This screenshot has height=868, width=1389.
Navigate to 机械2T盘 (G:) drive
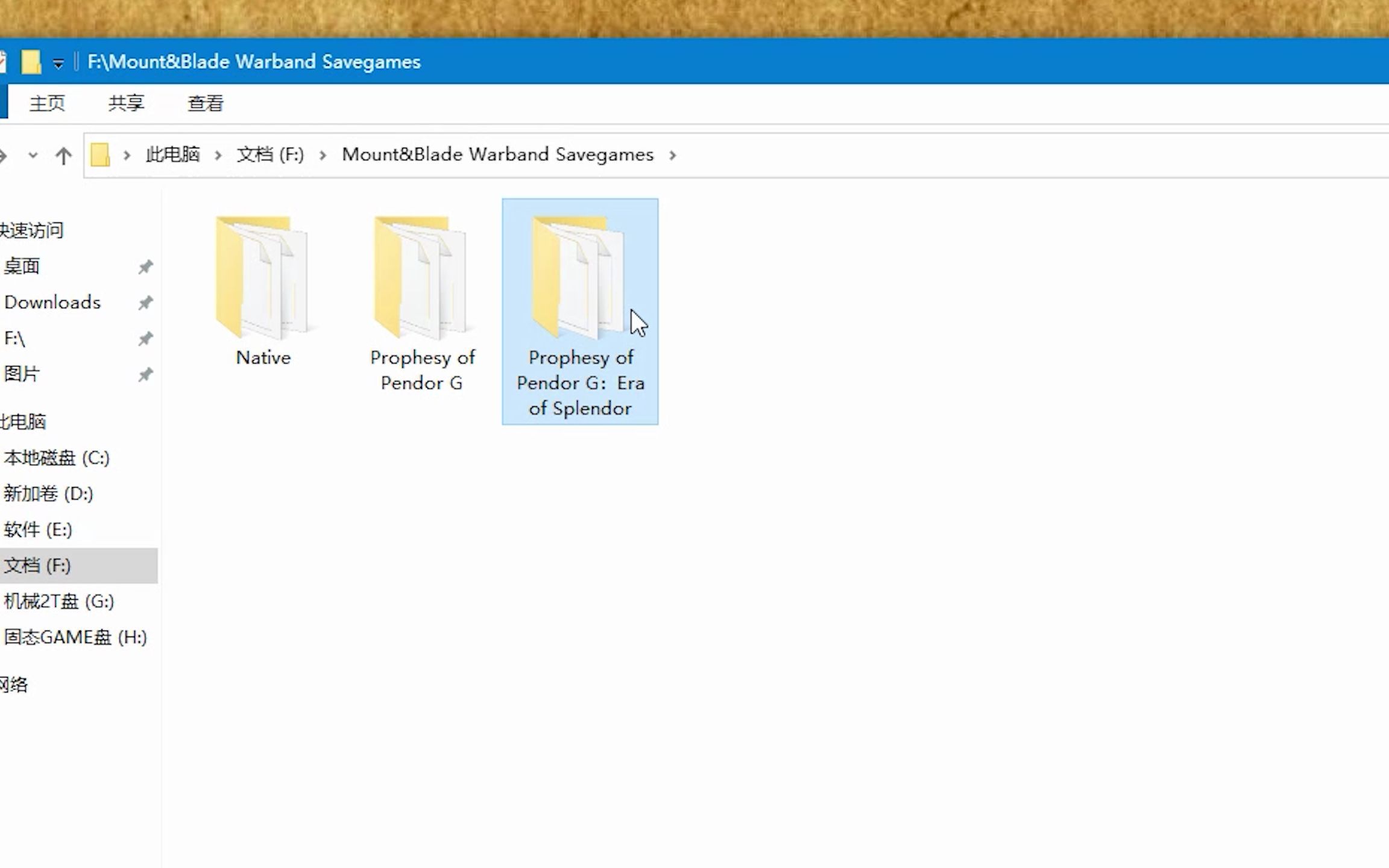click(59, 601)
